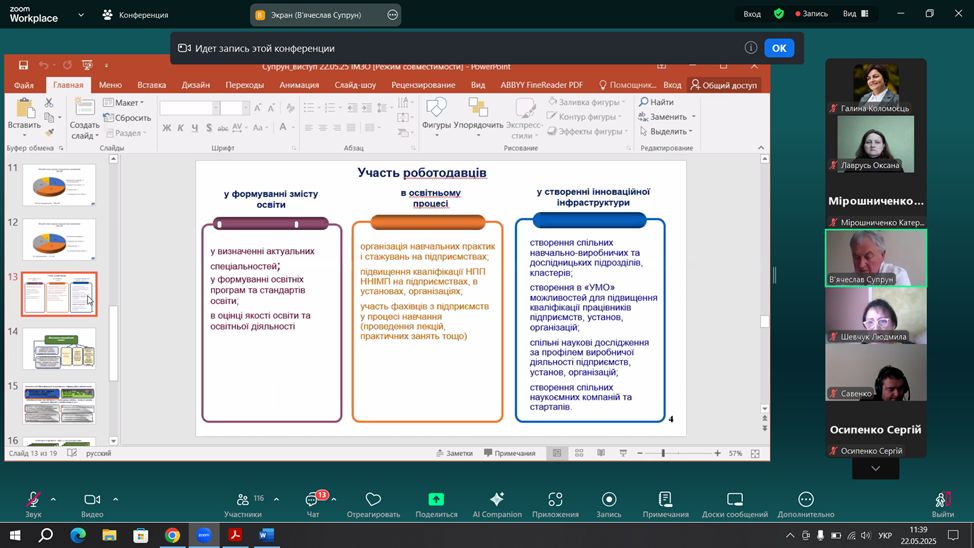Viewport: 974px width, 548px height.
Task: Toggle the Видео camera button
Action: point(92,500)
